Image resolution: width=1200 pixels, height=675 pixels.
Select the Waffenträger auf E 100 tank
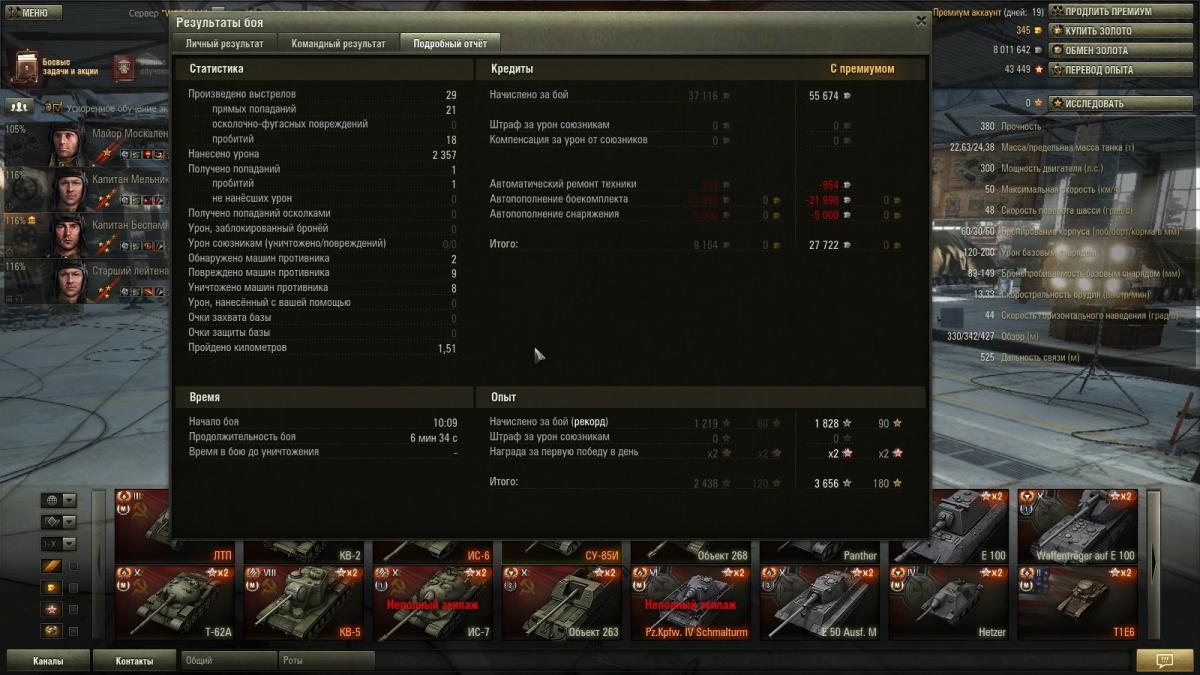1077,526
